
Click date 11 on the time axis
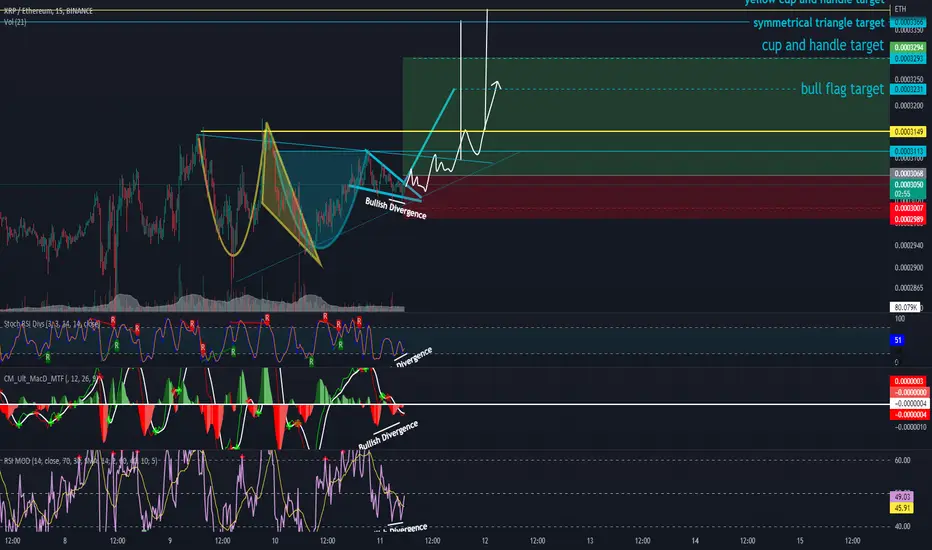380,541
